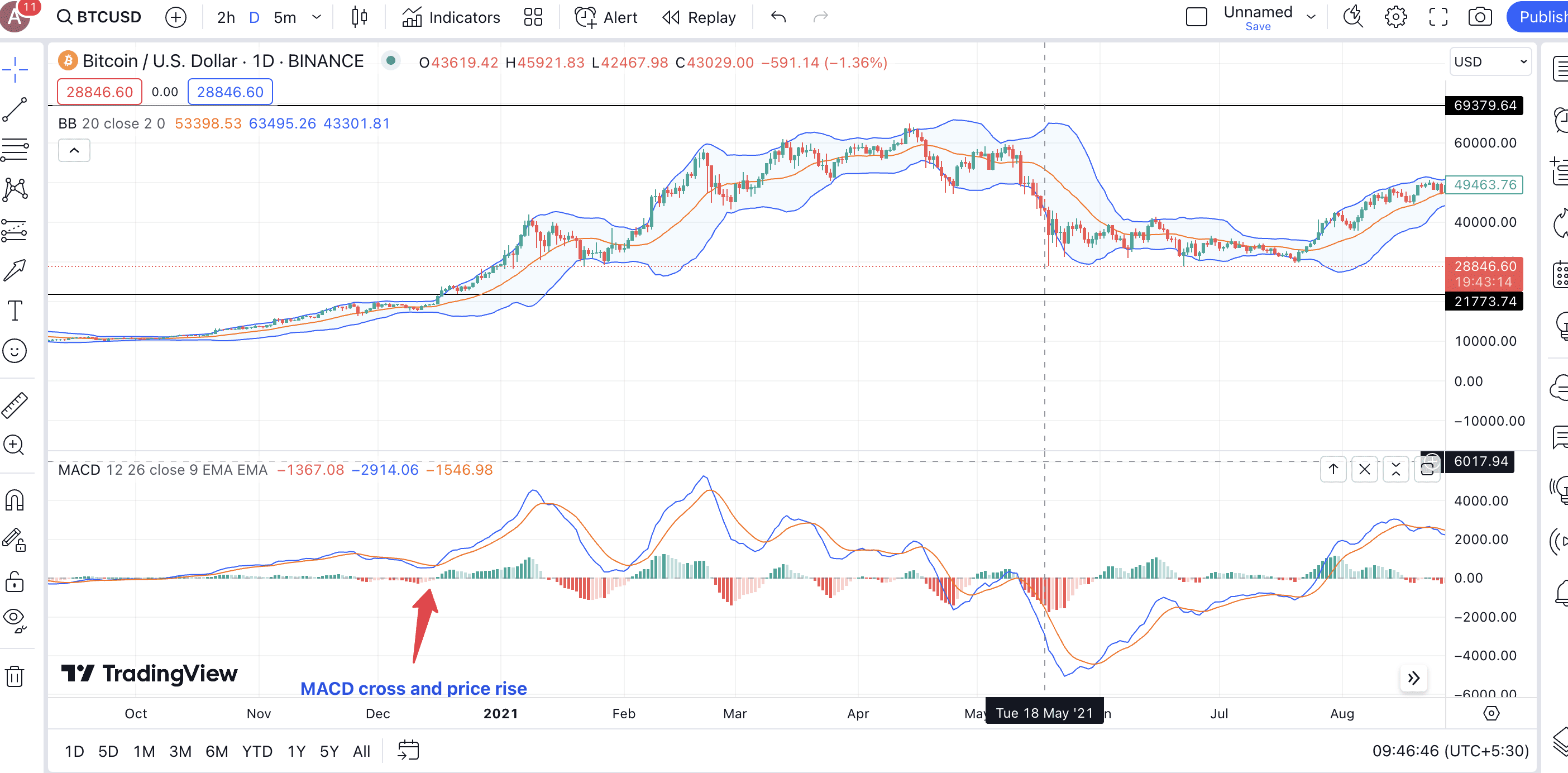Image resolution: width=1568 pixels, height=773 pixels.
Task: Toggle lock all drawing tools
Action: tap(15, 581)
